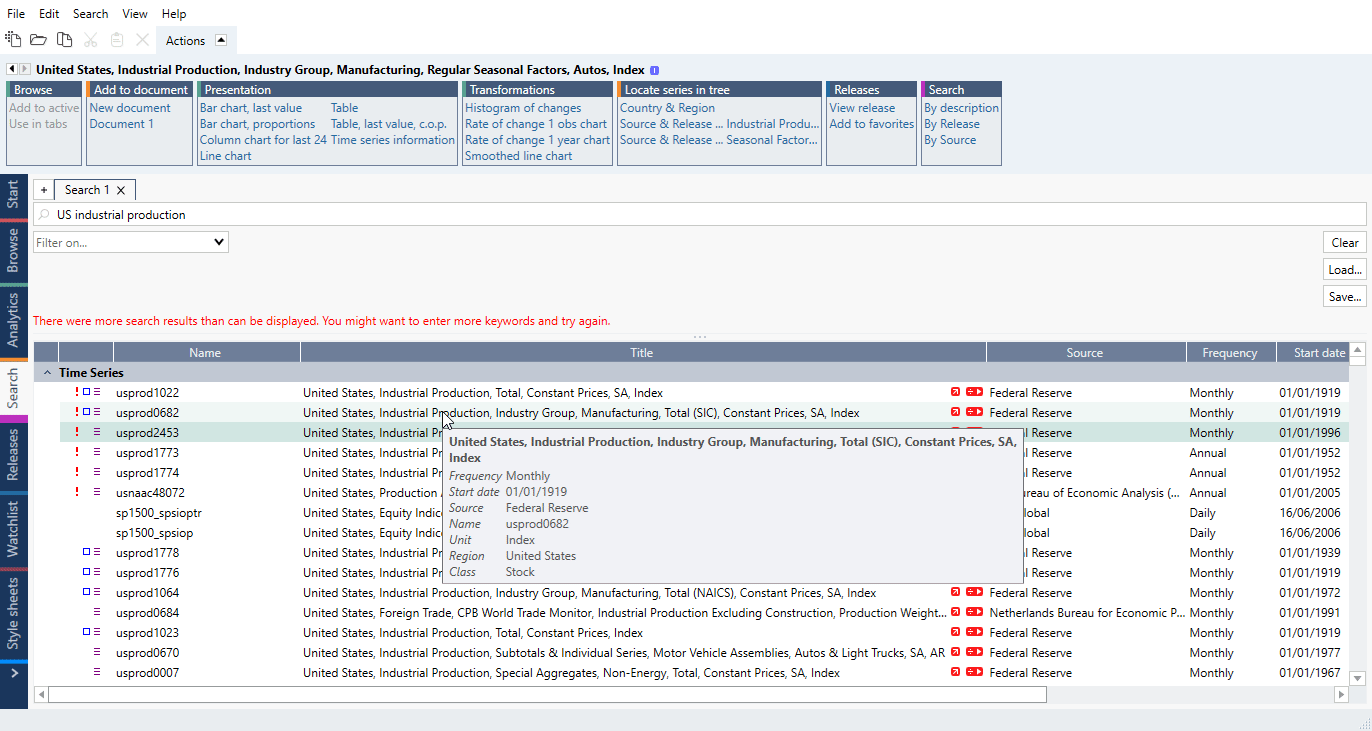The width and height of the screenshot is (1372, 731).
Task: Open the File menu
Action: 16,14
